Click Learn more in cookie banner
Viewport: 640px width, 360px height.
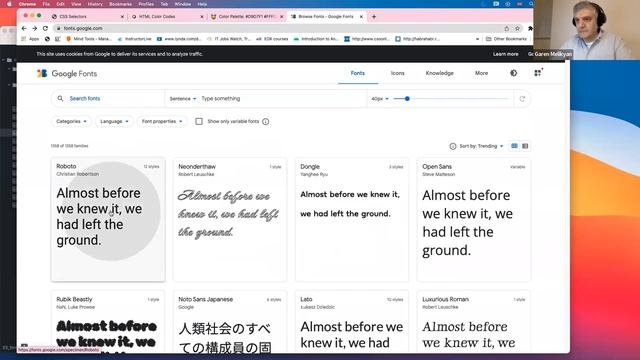[x=505, y=54]
